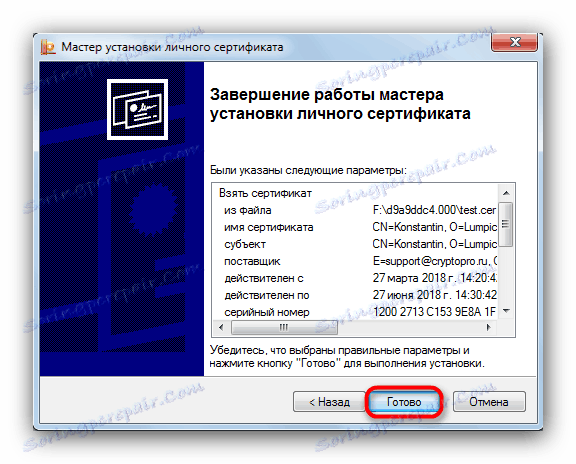
Task: Click the heading 'Завершение работы мастера'
Action: [327, 95]
